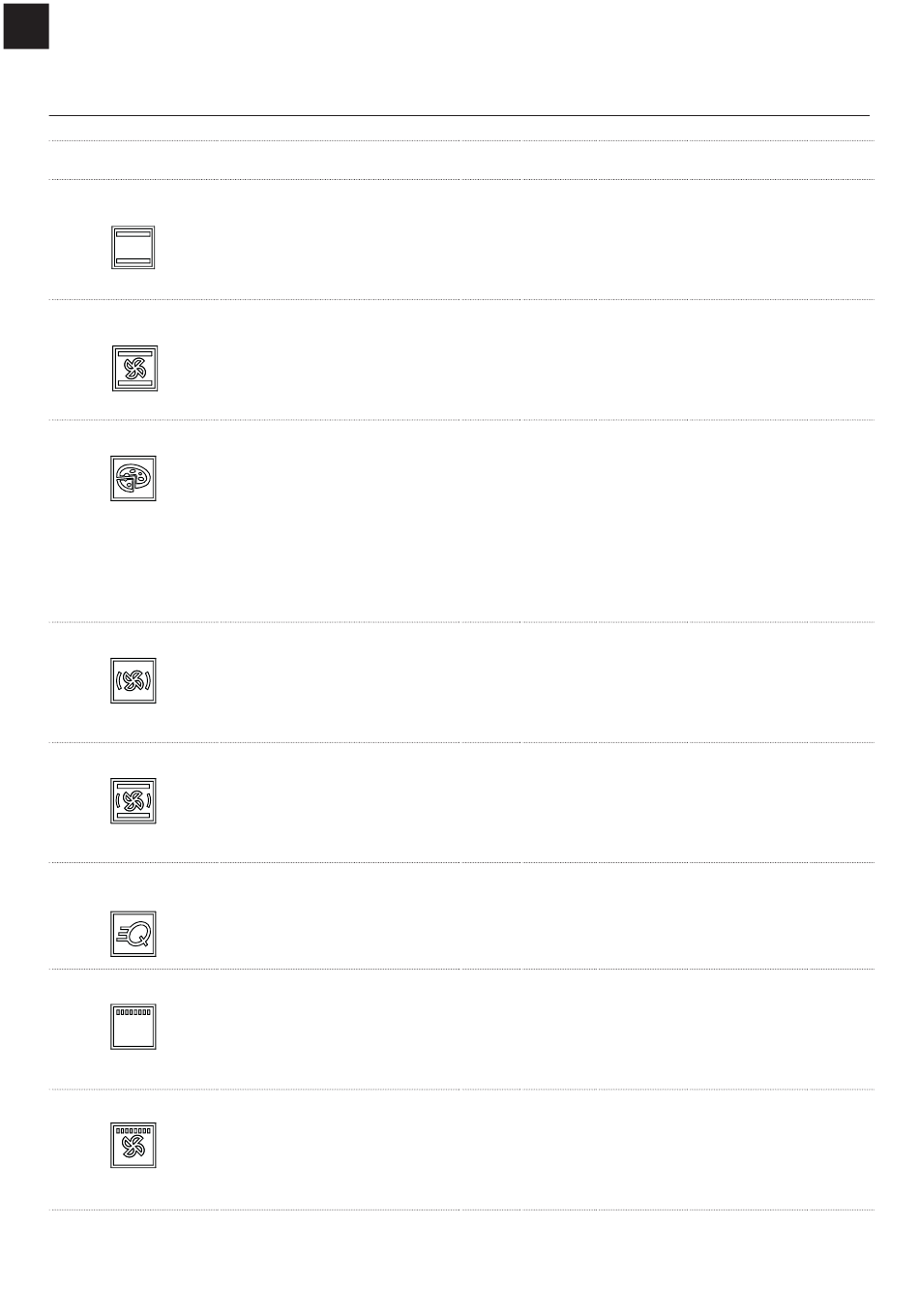Choose the quick preheat Q icon
The image size is (919, 1316).
[x=133, y=934]
